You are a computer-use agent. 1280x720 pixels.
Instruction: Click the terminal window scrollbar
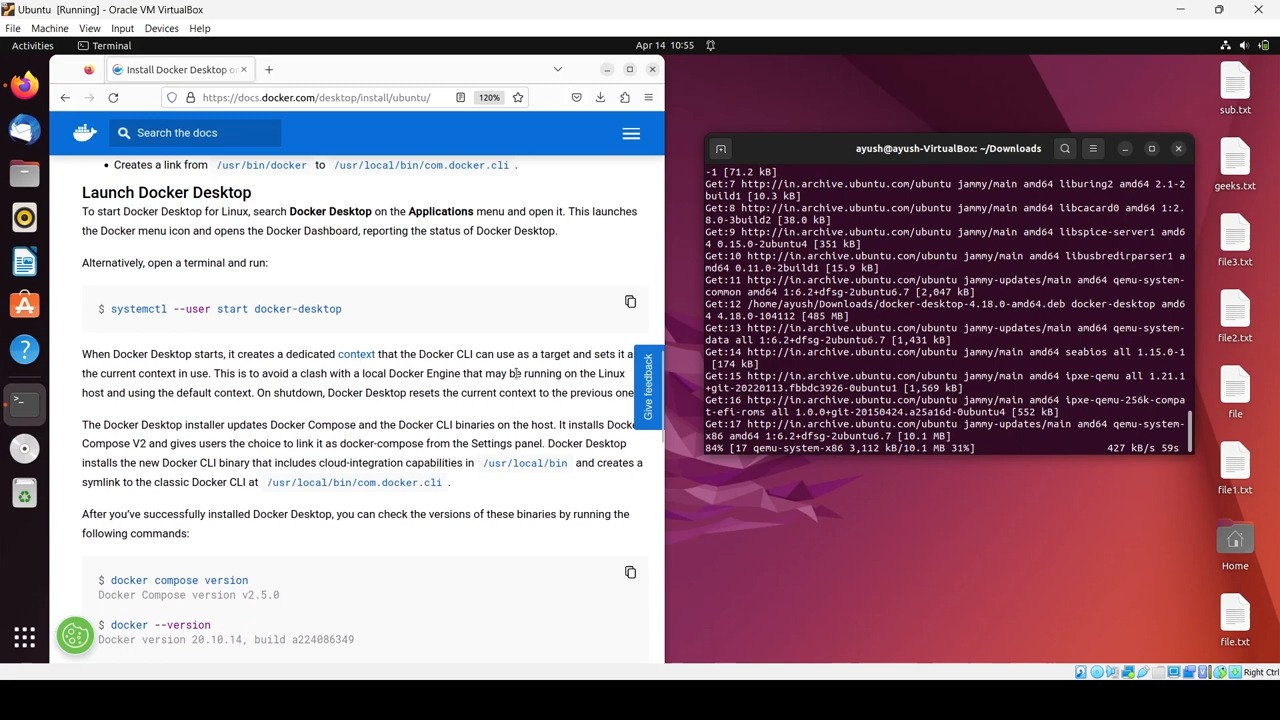click(x=1189, y=432)
